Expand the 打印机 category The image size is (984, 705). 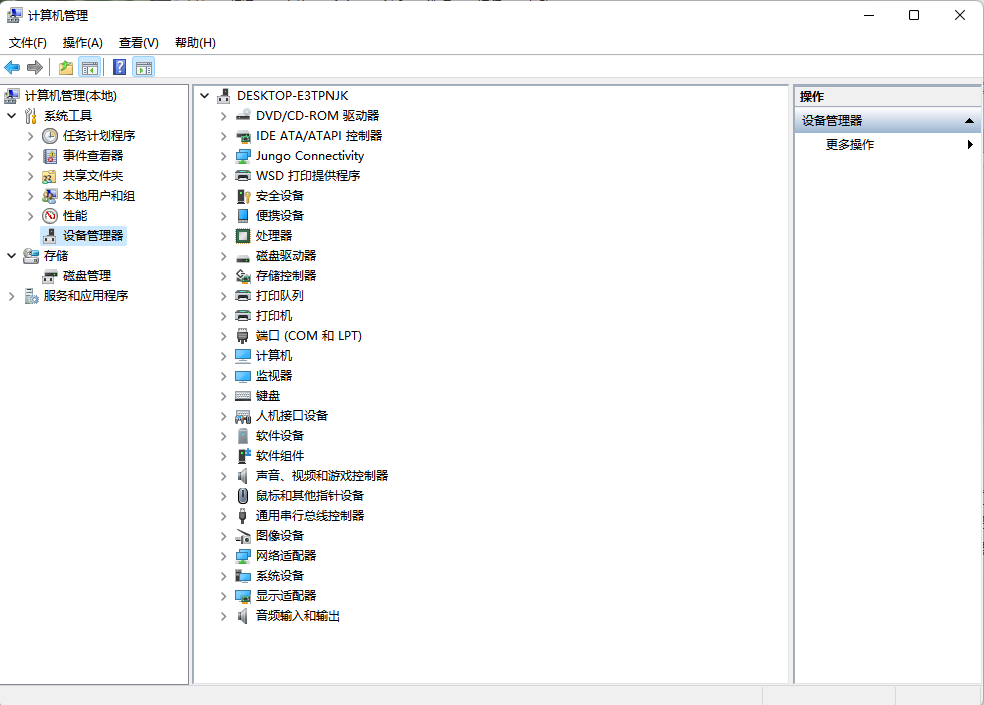(x=223, y=316)
